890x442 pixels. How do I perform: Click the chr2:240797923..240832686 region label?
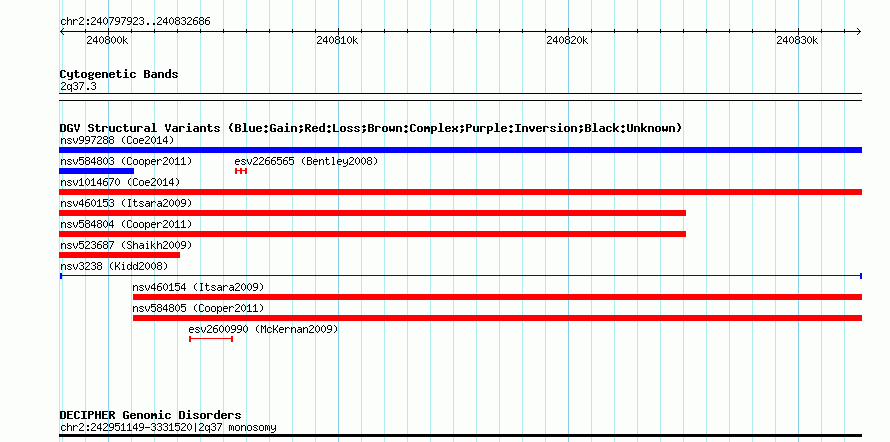point(135,22)
